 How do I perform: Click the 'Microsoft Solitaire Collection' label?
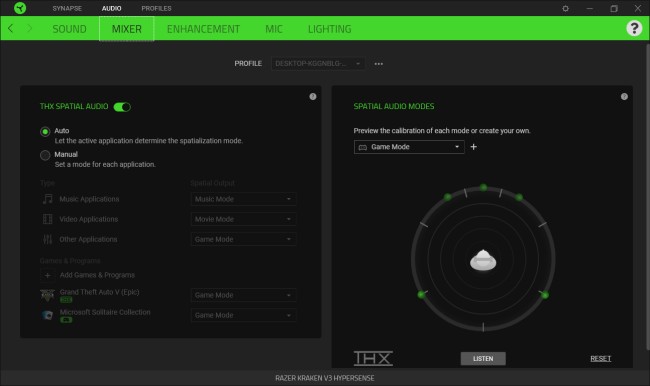point(105,312)
